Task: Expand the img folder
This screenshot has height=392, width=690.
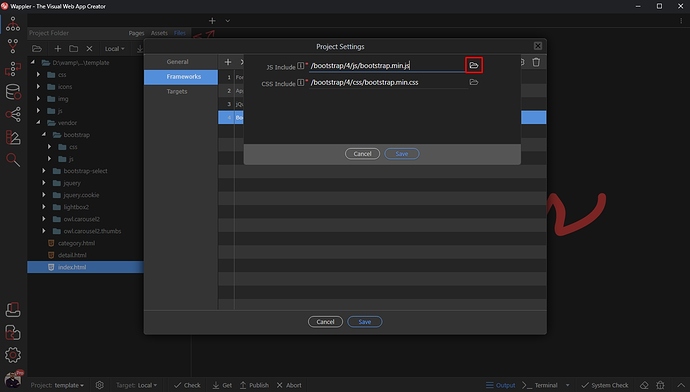Action: [x=38, y=99]
